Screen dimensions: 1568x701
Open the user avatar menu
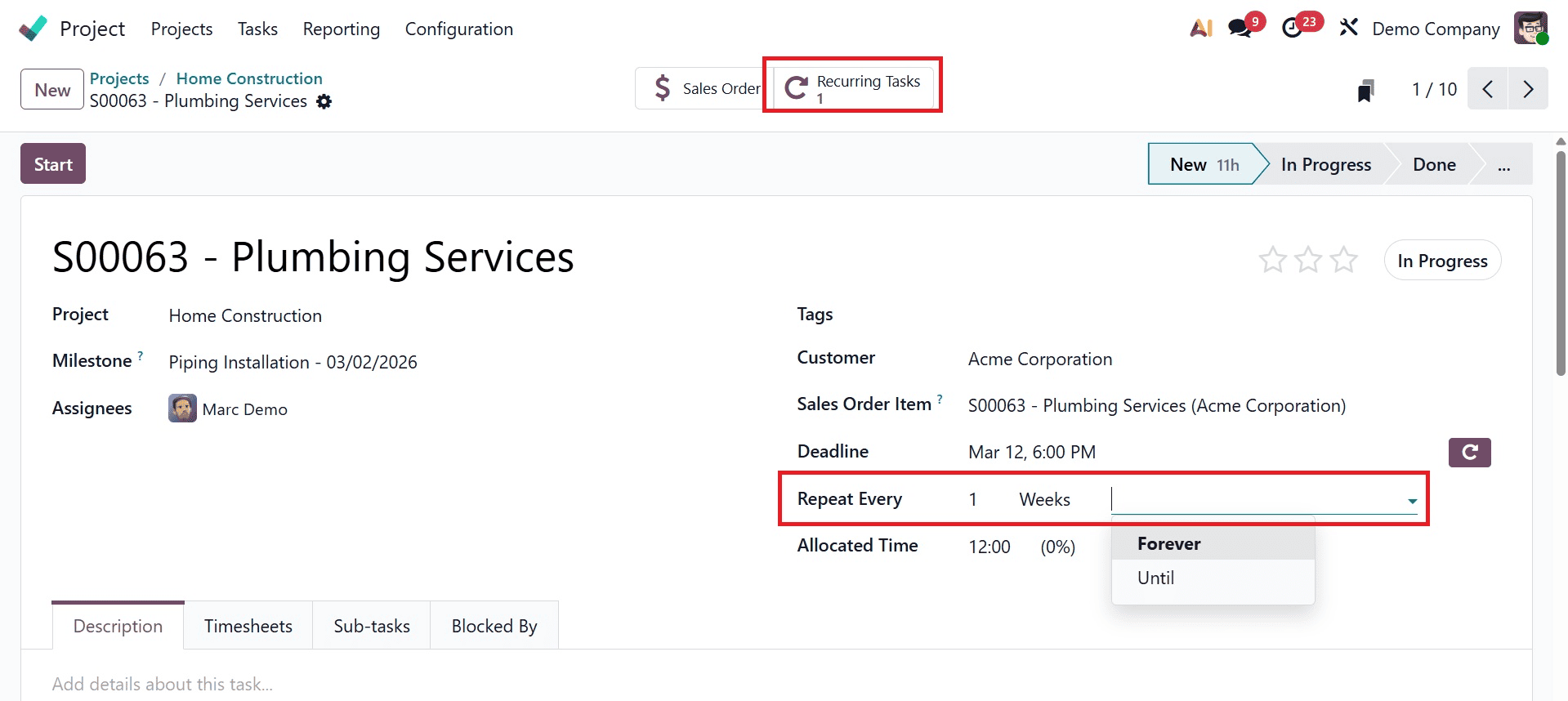coord(1530,29)
